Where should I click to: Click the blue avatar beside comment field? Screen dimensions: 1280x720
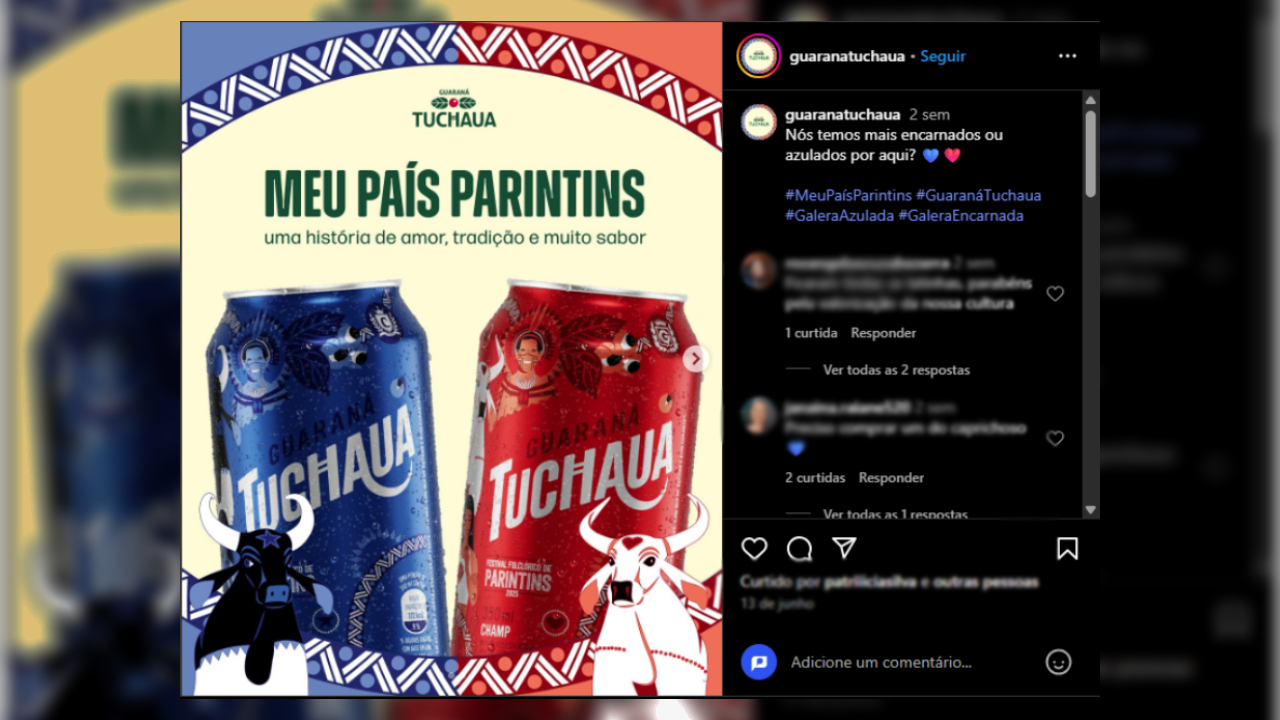pos(759,662)
